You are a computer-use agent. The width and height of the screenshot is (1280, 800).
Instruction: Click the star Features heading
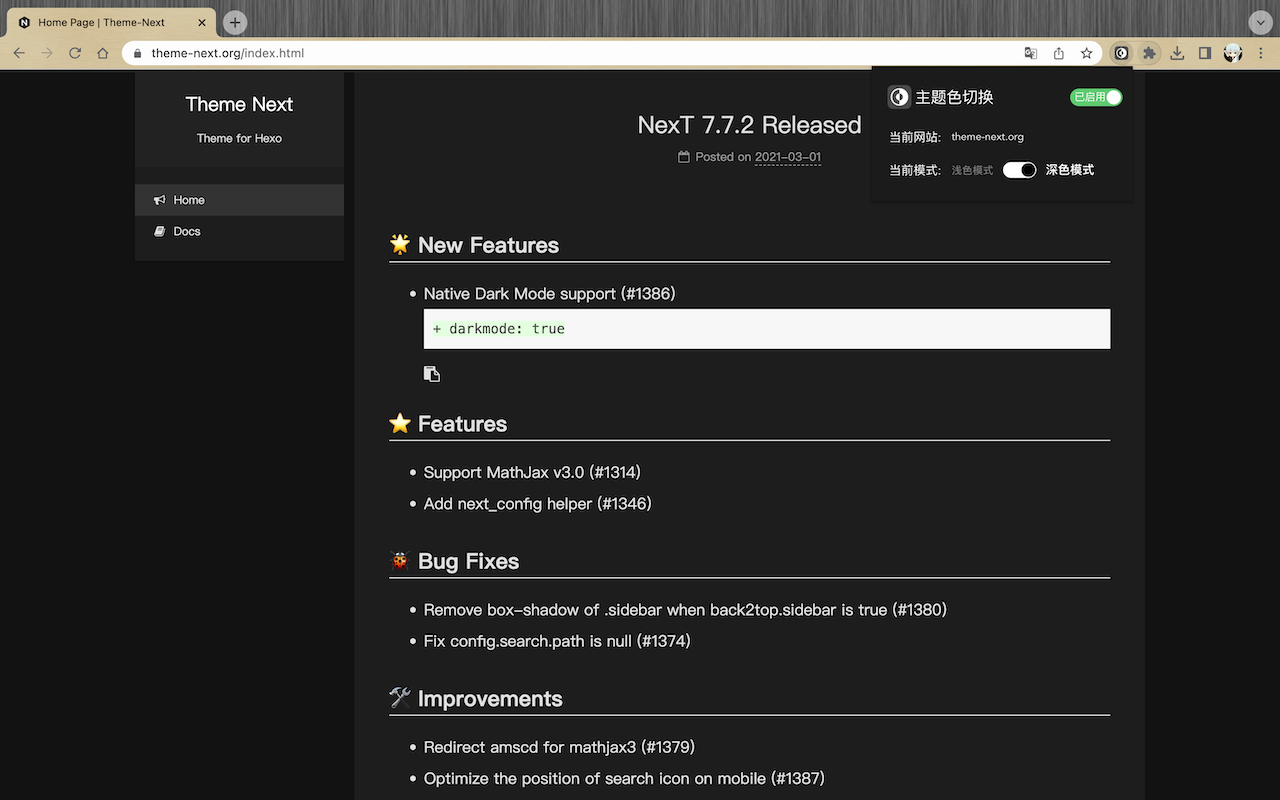(x=462, y=424)
